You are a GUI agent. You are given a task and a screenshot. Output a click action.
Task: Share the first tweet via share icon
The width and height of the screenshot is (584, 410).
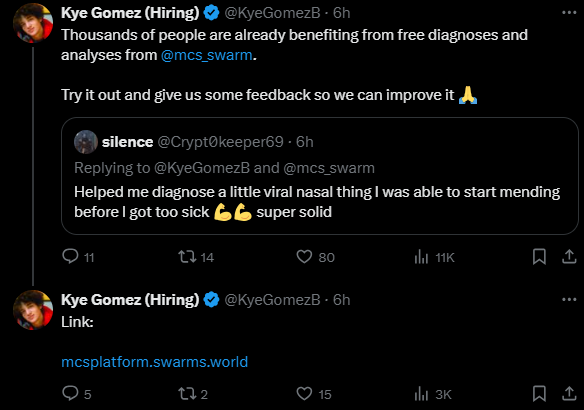pyautogui.click(x=569, y=257)
